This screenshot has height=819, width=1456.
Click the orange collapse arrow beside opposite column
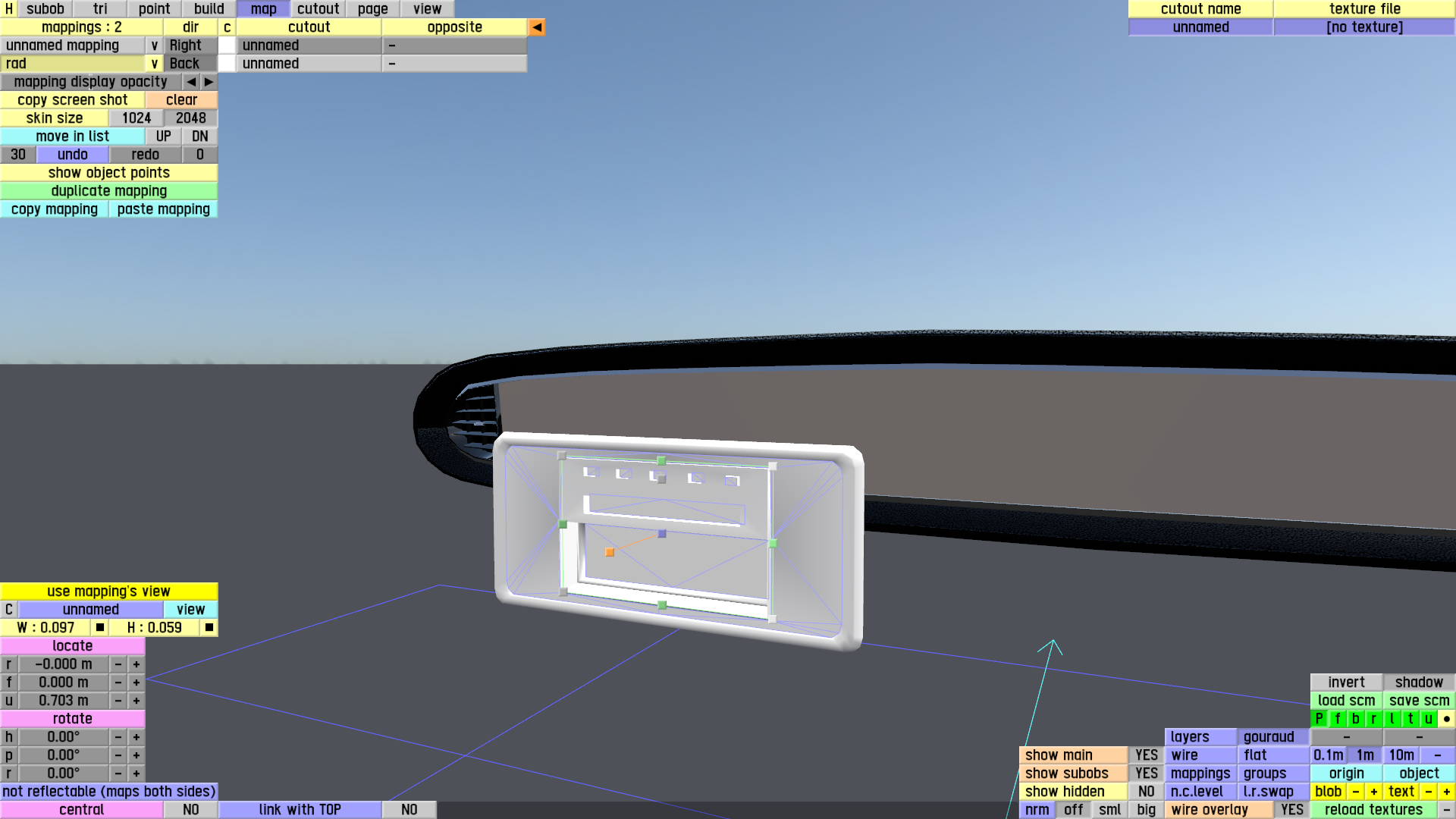click(537, 27)
